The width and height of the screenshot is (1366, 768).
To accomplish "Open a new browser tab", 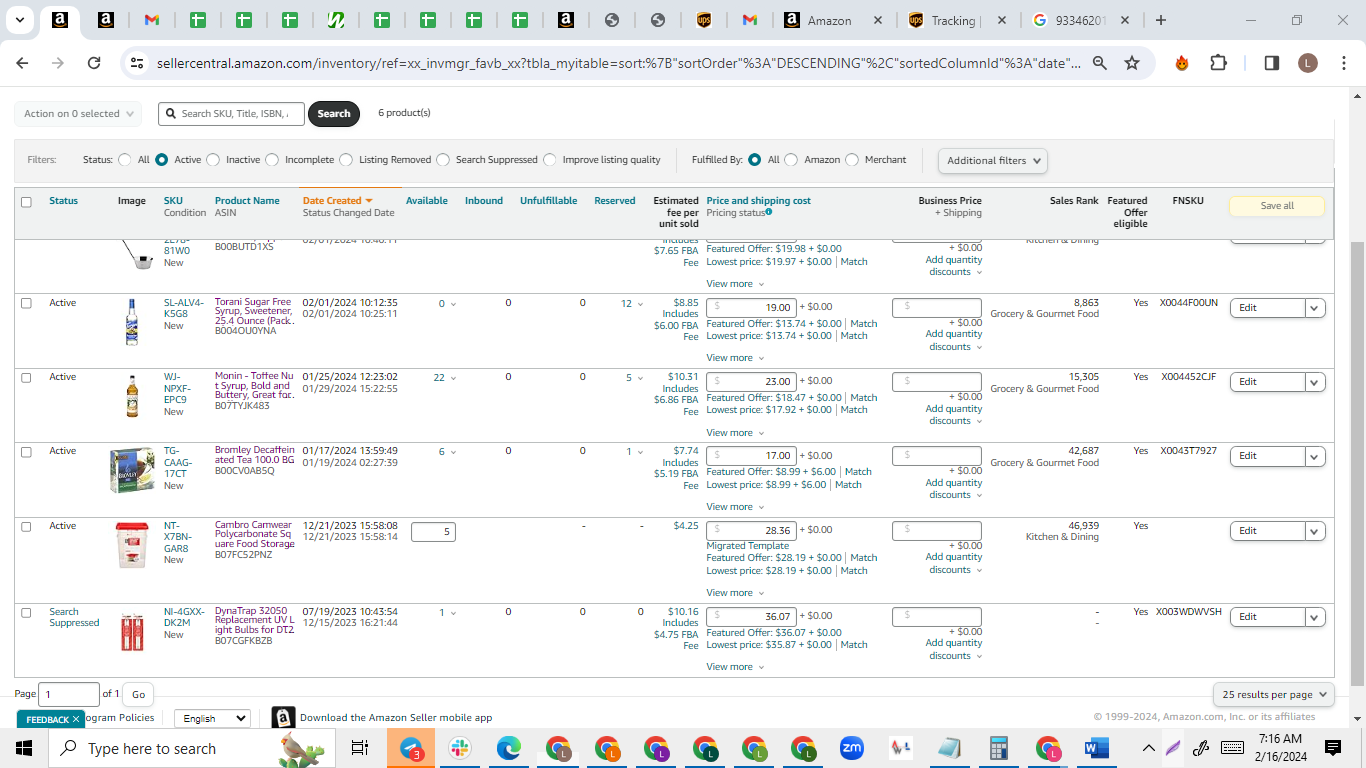I will point(1160,20).
